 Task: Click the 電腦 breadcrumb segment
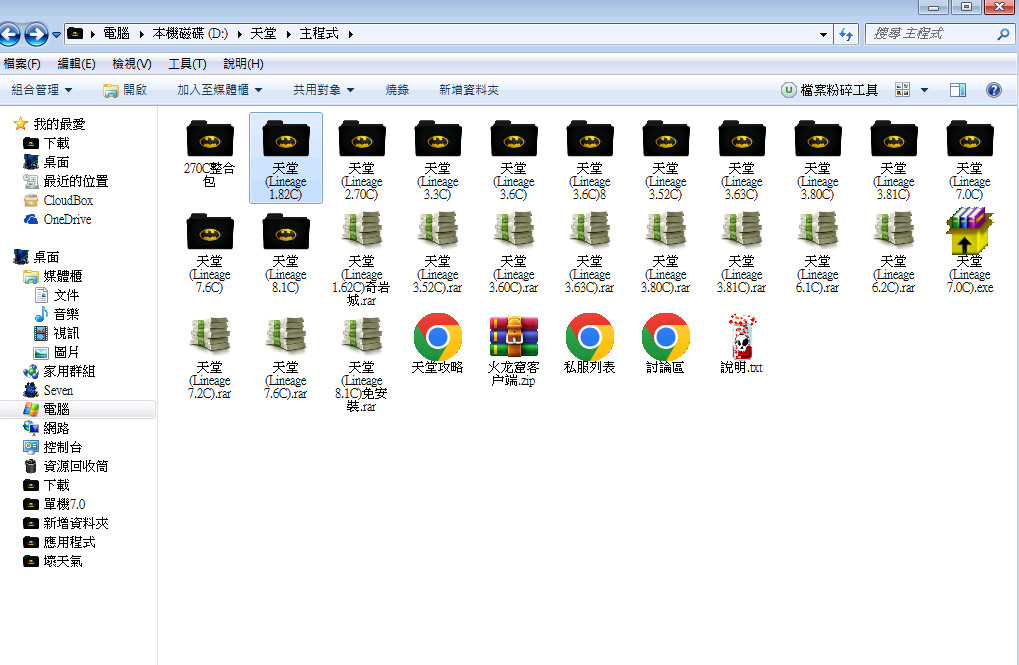click(116, 34)
